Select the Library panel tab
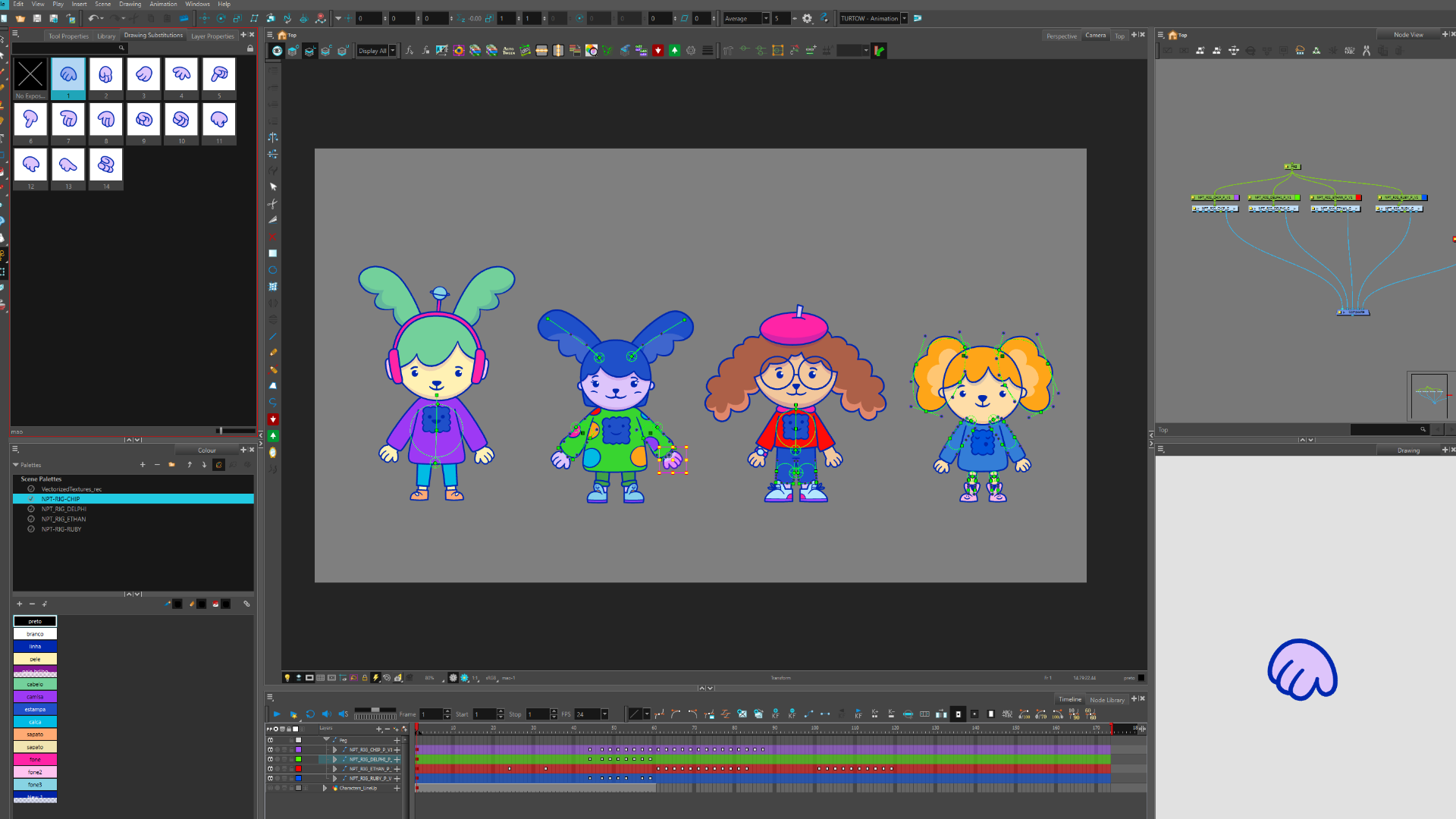 (106, 36)
